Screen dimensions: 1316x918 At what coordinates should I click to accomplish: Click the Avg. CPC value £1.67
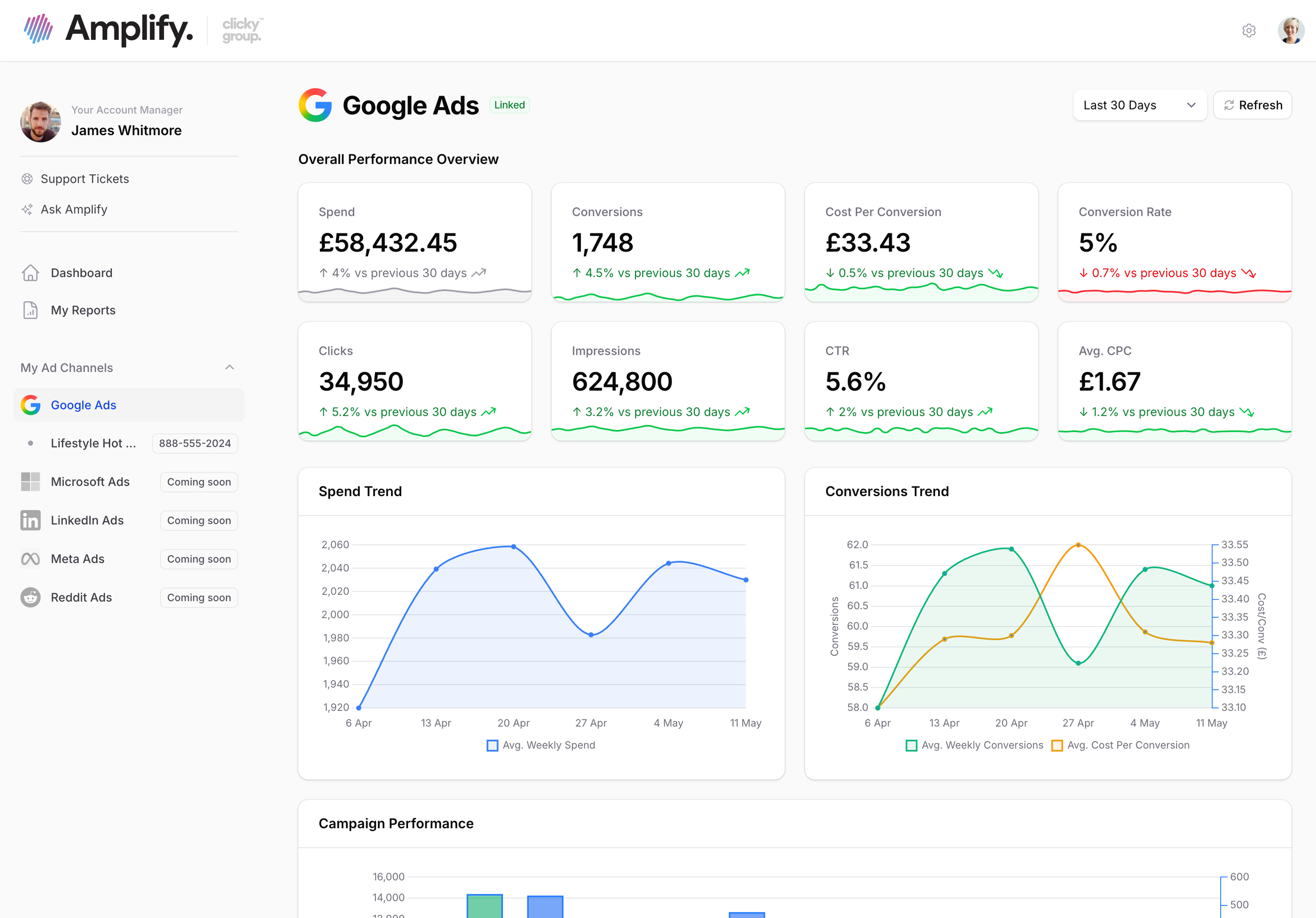(1110, 382)
